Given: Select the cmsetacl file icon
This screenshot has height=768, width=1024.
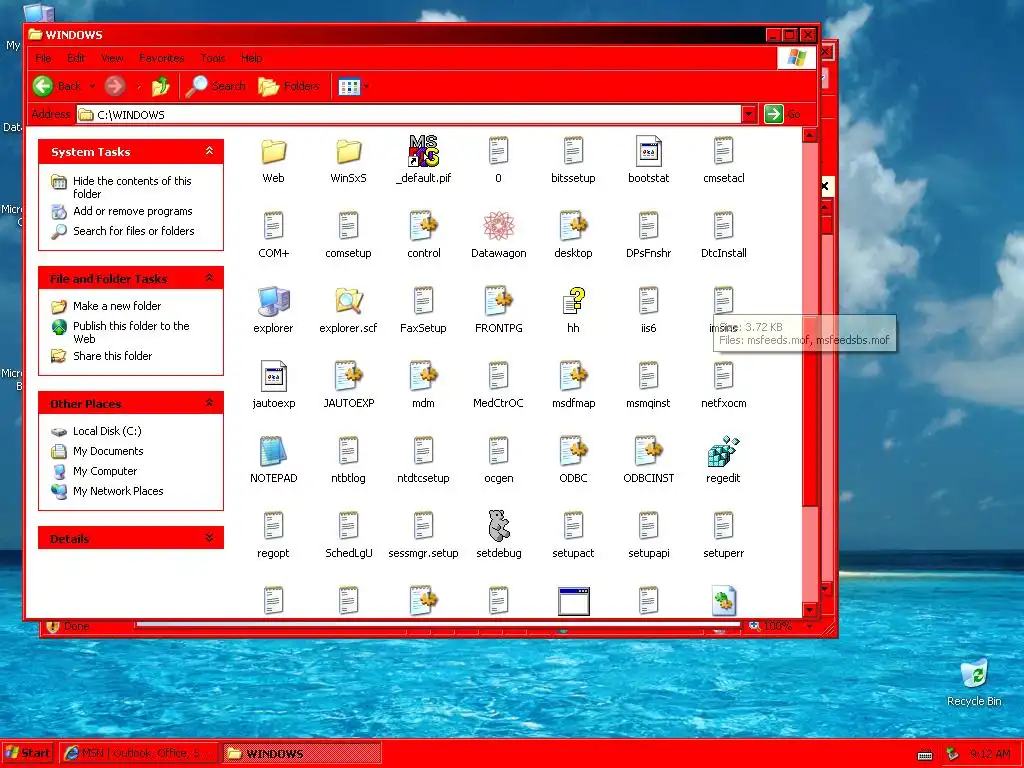Looking at the screenshot, I should [x=723, y=151].
